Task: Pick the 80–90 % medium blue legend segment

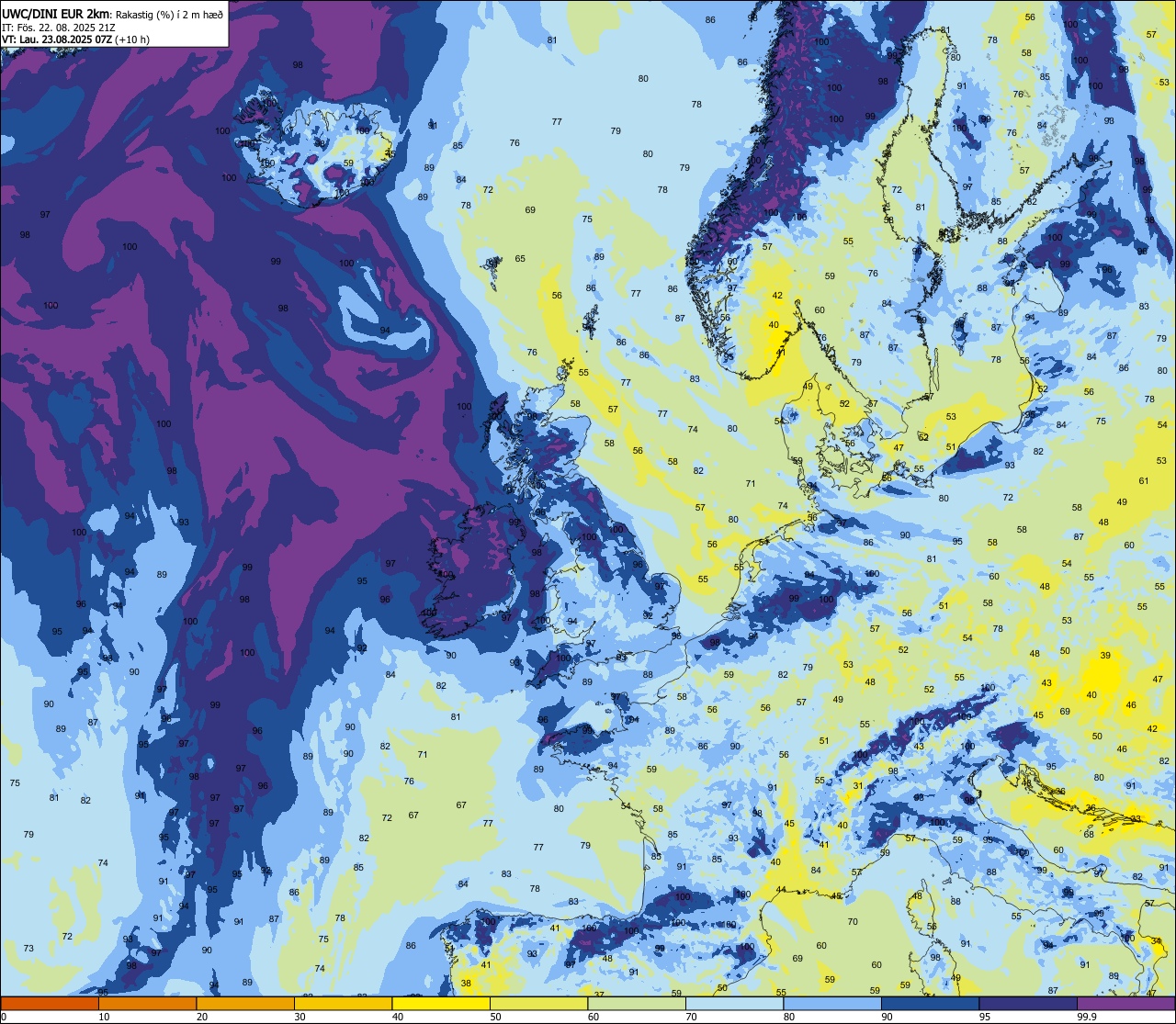Action: pos(832,1003)
